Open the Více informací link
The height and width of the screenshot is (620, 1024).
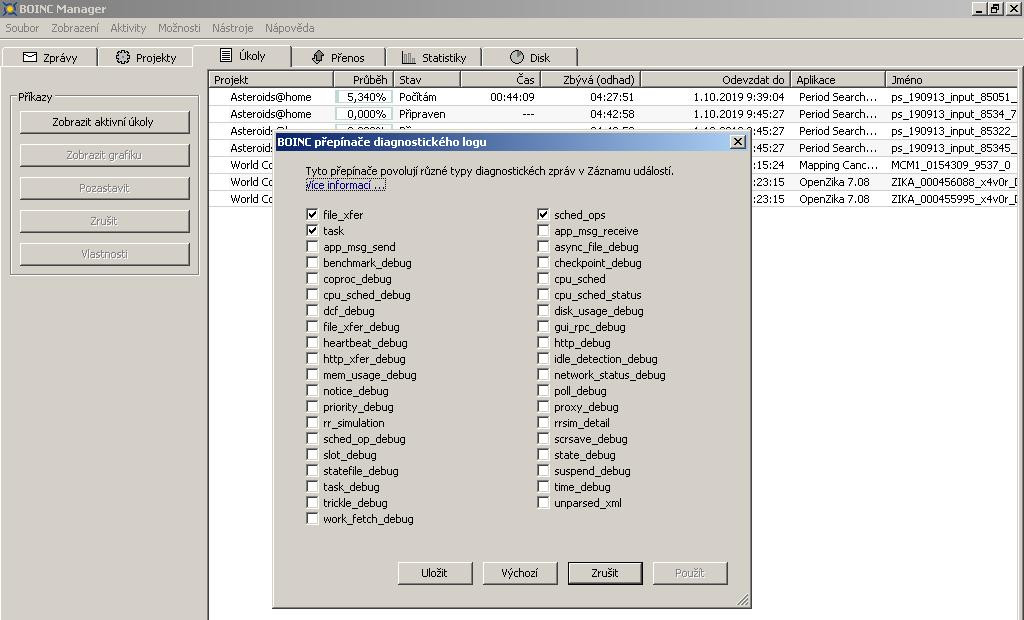tap(345, 186)
